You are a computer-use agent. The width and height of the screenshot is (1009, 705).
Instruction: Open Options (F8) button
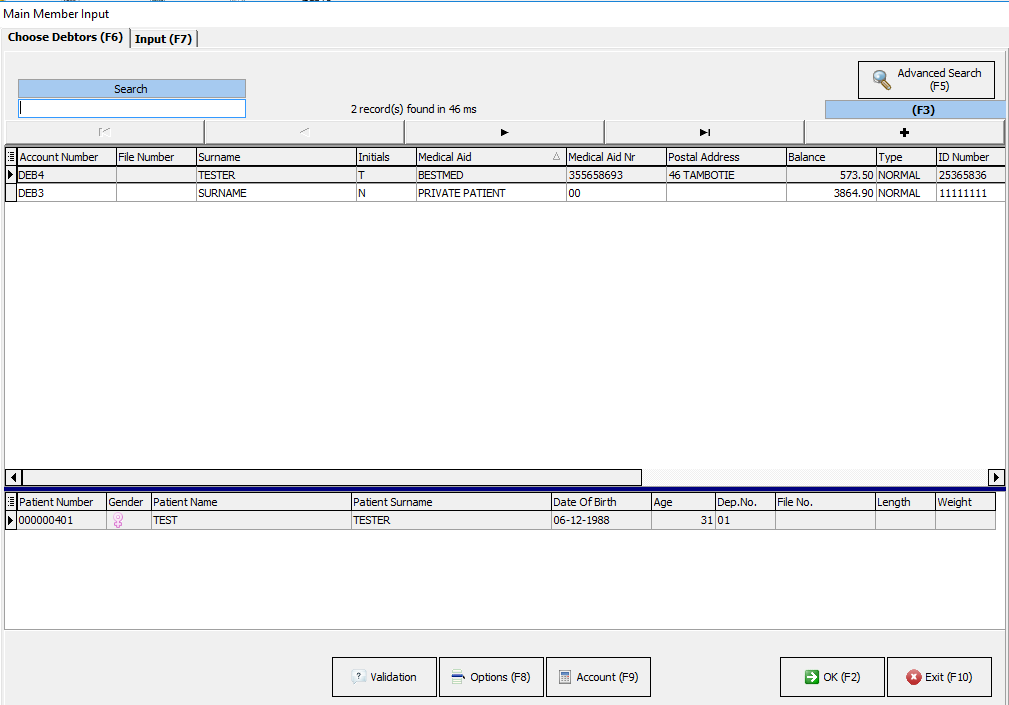point(491,677)
